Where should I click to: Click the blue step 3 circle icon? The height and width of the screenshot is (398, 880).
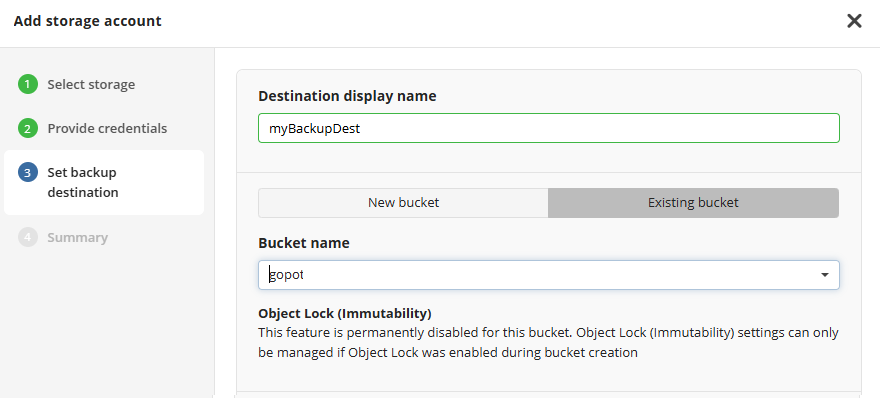click(28, 172)
